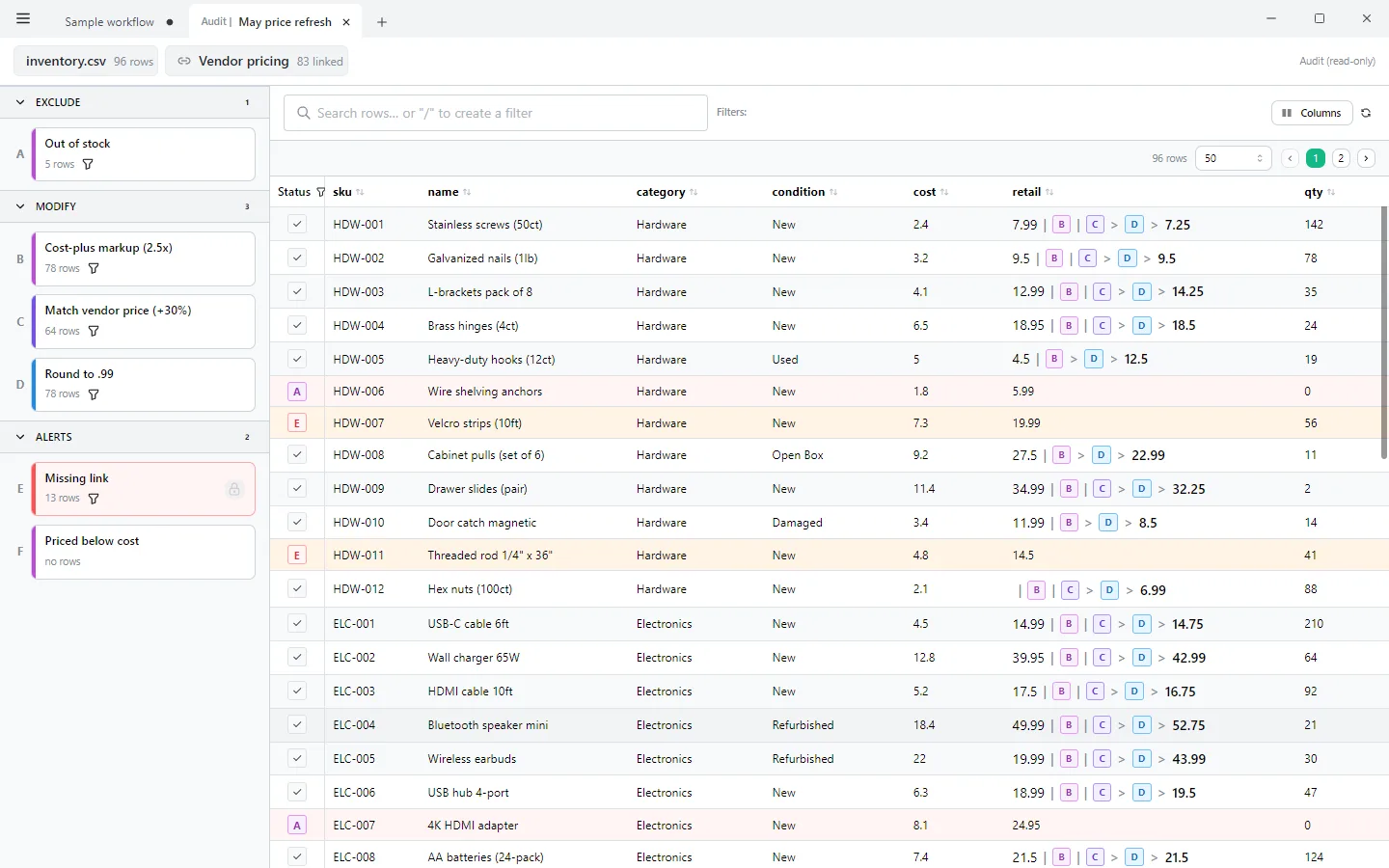Toggle the checkbox for HDW-008 row
The width and height of the screenshot is (1389, 868).
tap(297, 455)
